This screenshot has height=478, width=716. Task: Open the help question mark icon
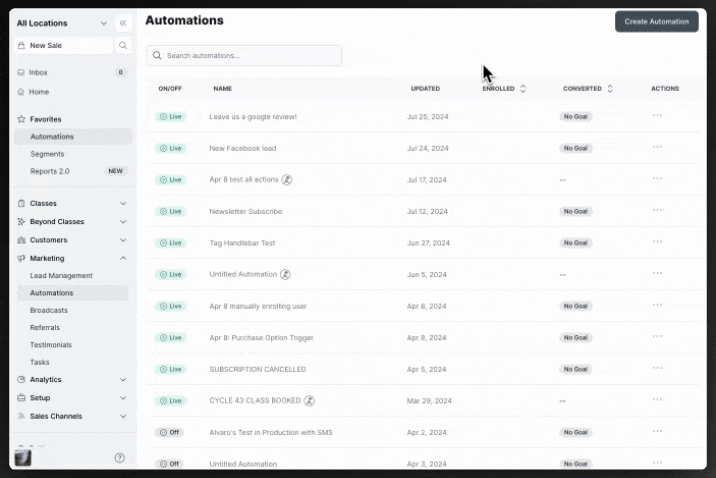pos(120,457)
